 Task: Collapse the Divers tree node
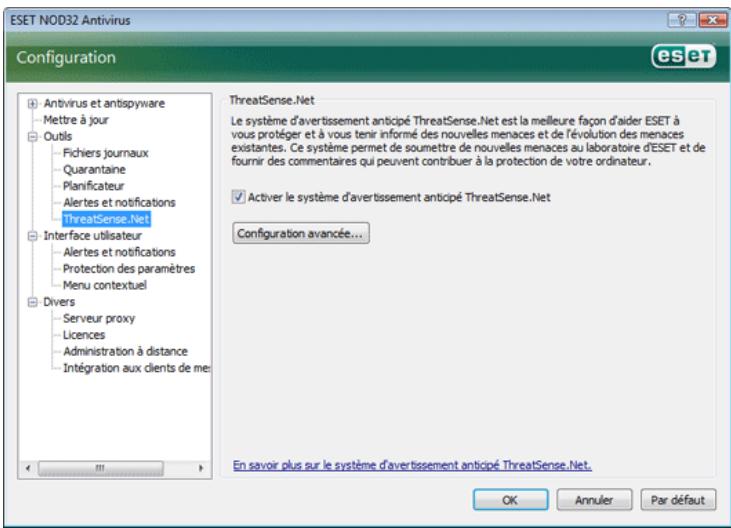pyautogui.click(x=32, y=302)
